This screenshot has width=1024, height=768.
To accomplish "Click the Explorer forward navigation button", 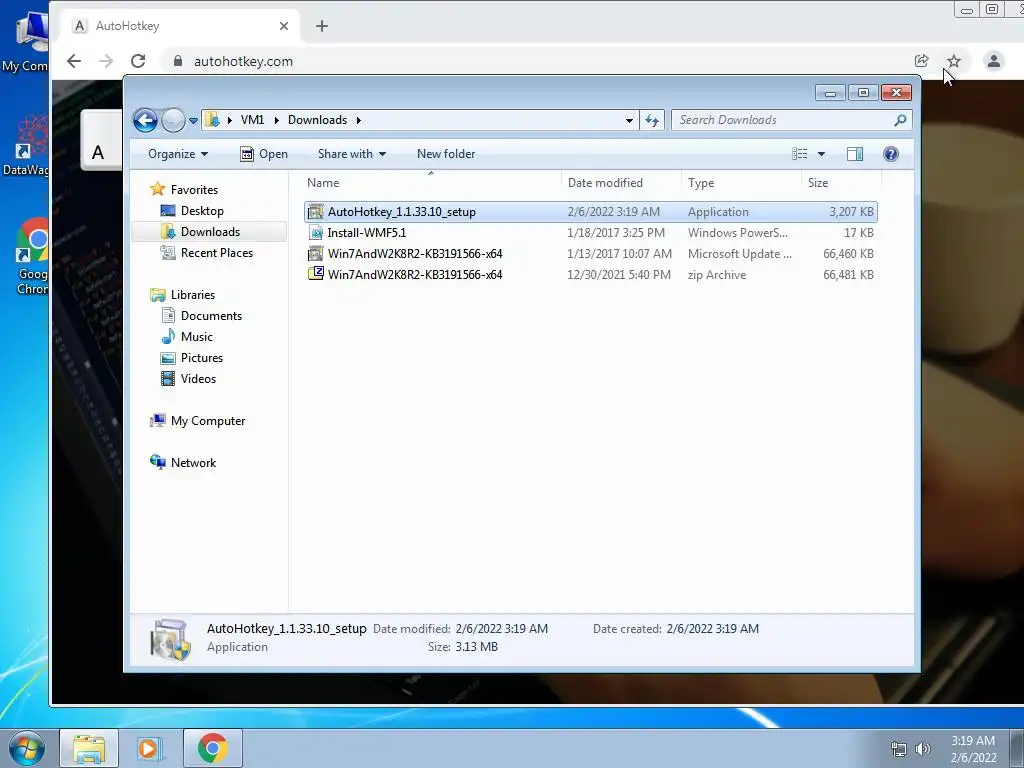I will [173, 120].
